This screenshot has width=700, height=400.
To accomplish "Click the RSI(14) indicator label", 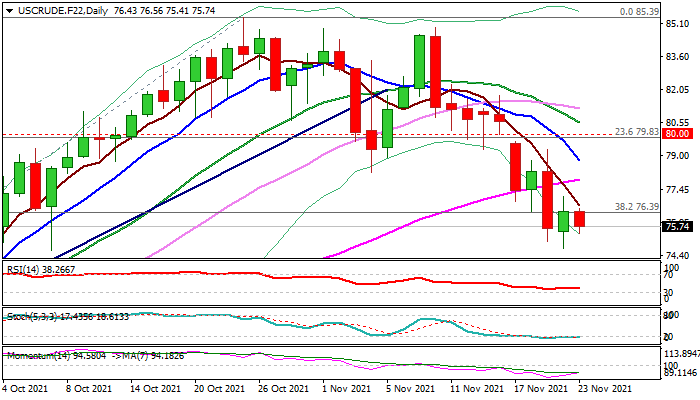I will tap(24, 269).
